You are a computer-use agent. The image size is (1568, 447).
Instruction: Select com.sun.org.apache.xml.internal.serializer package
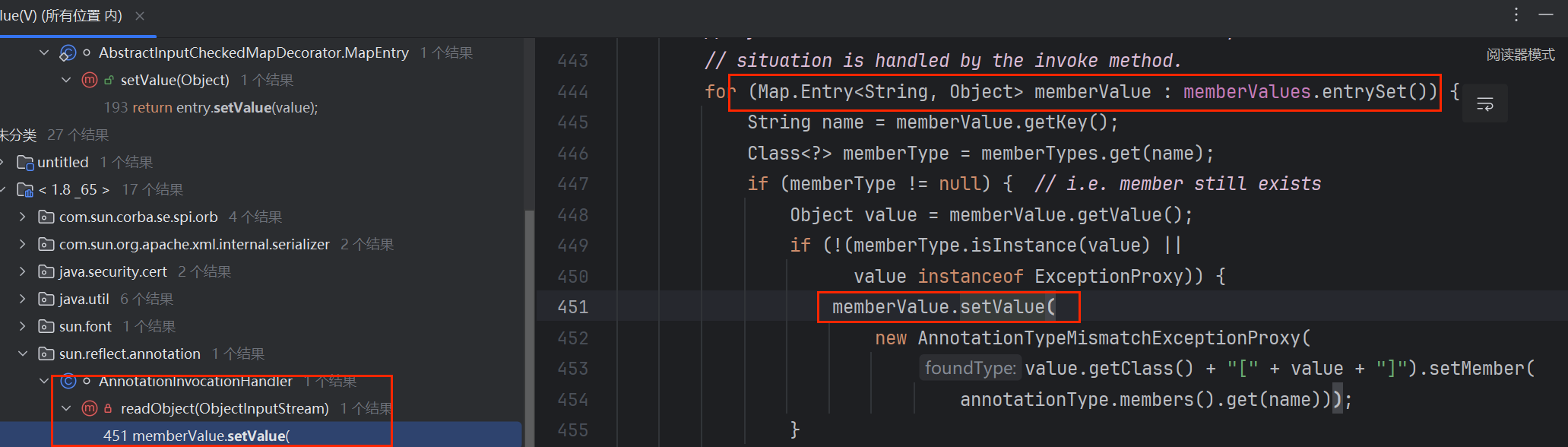[194, 245]
